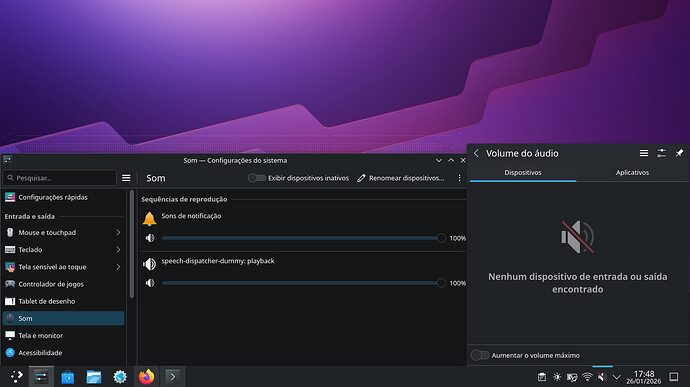Expand the Teclado chevron
The width and height of the screenshot is (690, 387).
tap(118, 250)
